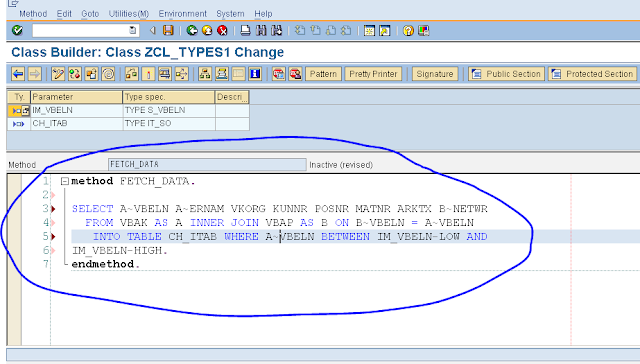The height and width of the screenshot is (364, 640).
Task: Open the System menu
Action: (x=230, y=14)
